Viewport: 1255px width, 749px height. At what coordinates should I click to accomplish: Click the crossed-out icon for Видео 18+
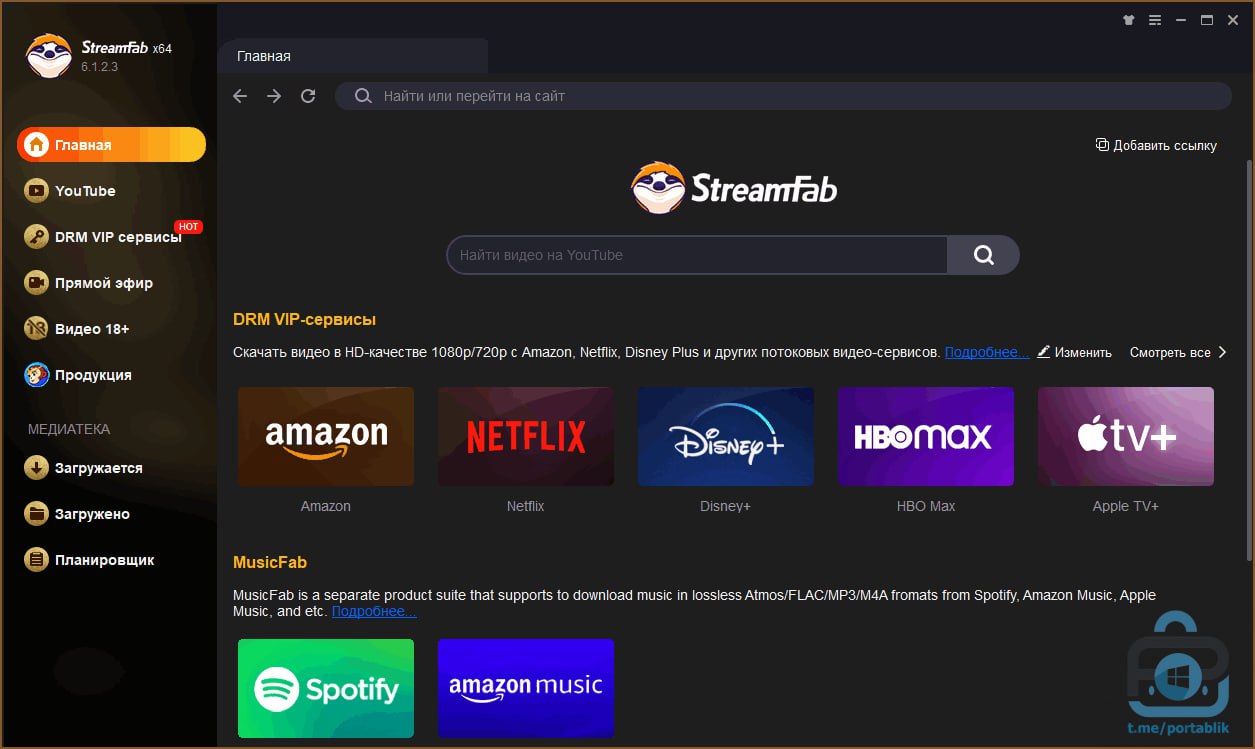pos(37,329)
